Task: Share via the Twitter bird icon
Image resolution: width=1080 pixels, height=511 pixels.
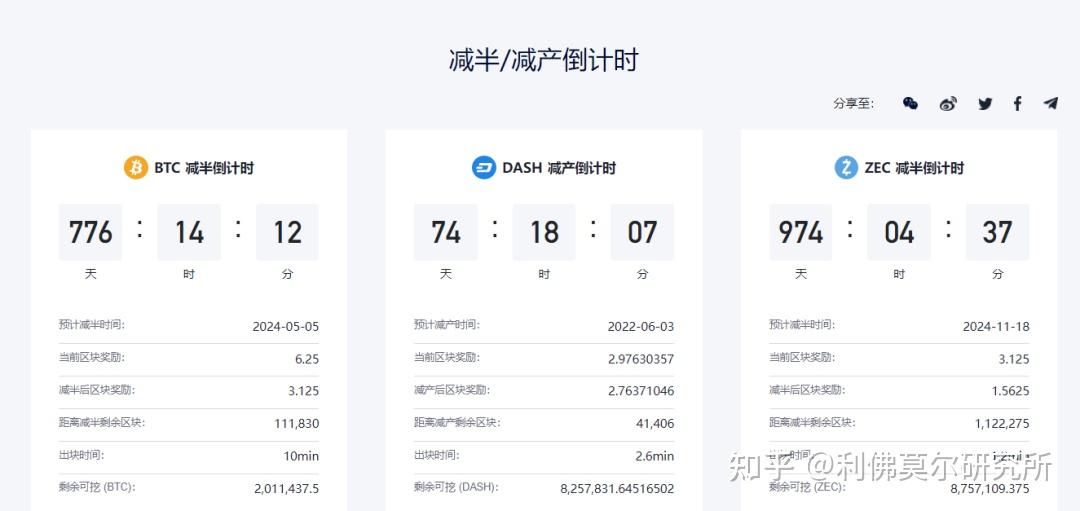Action: point(985,104)
